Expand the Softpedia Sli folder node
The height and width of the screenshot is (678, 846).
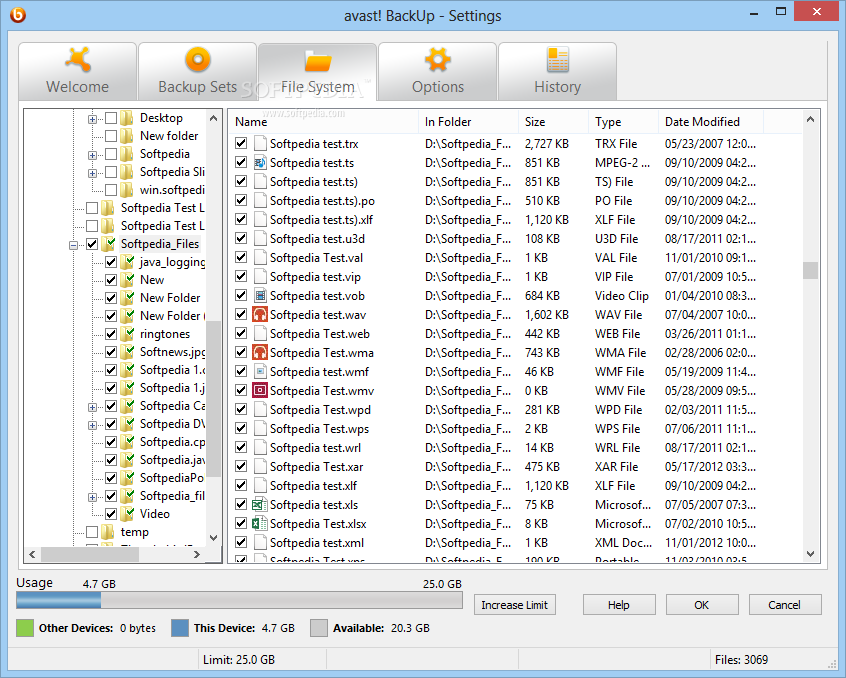[x=92, y=173]
